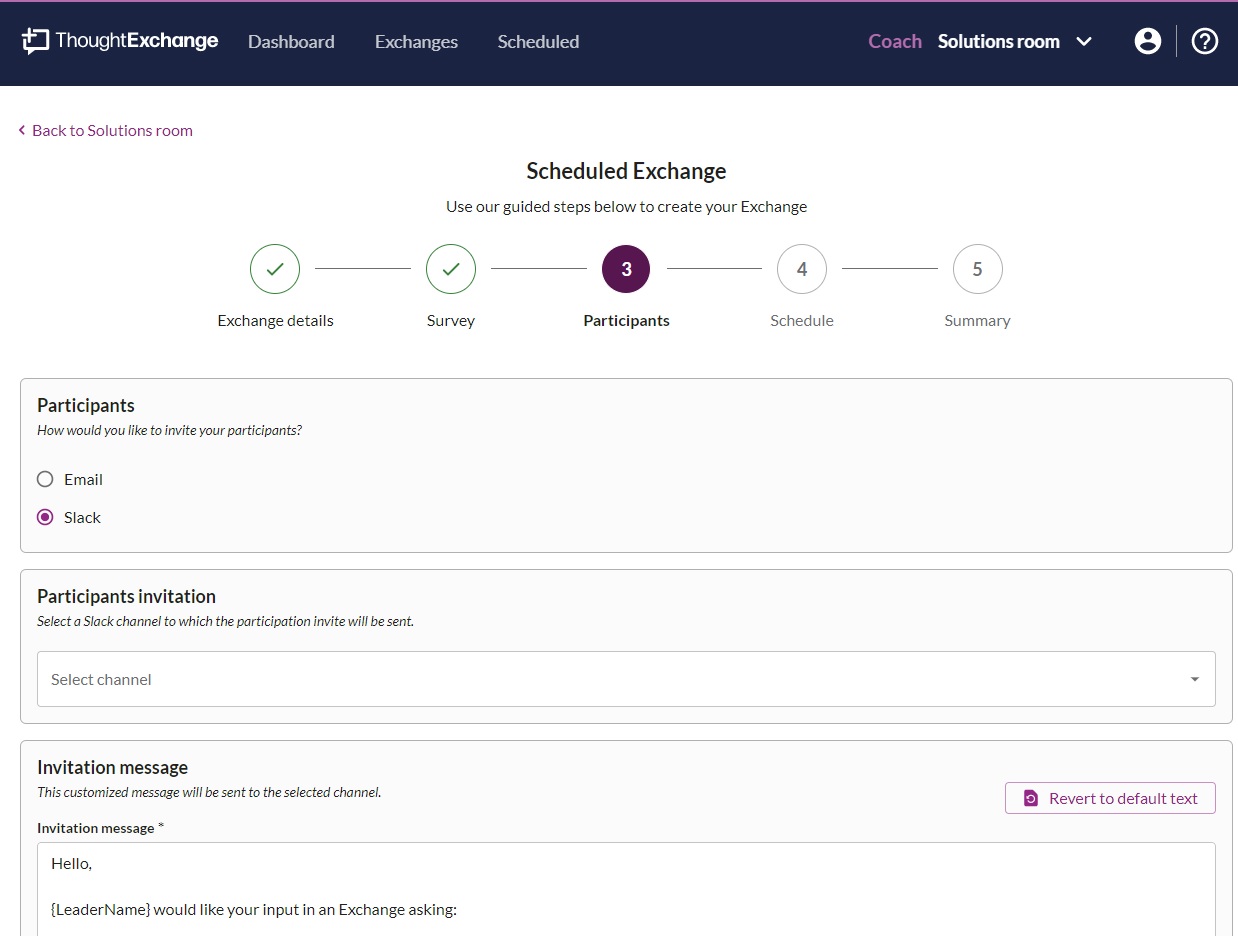This screenshot has width=1238, height=936.
Task: Open the Dashboard nav item
Action: 291,42
